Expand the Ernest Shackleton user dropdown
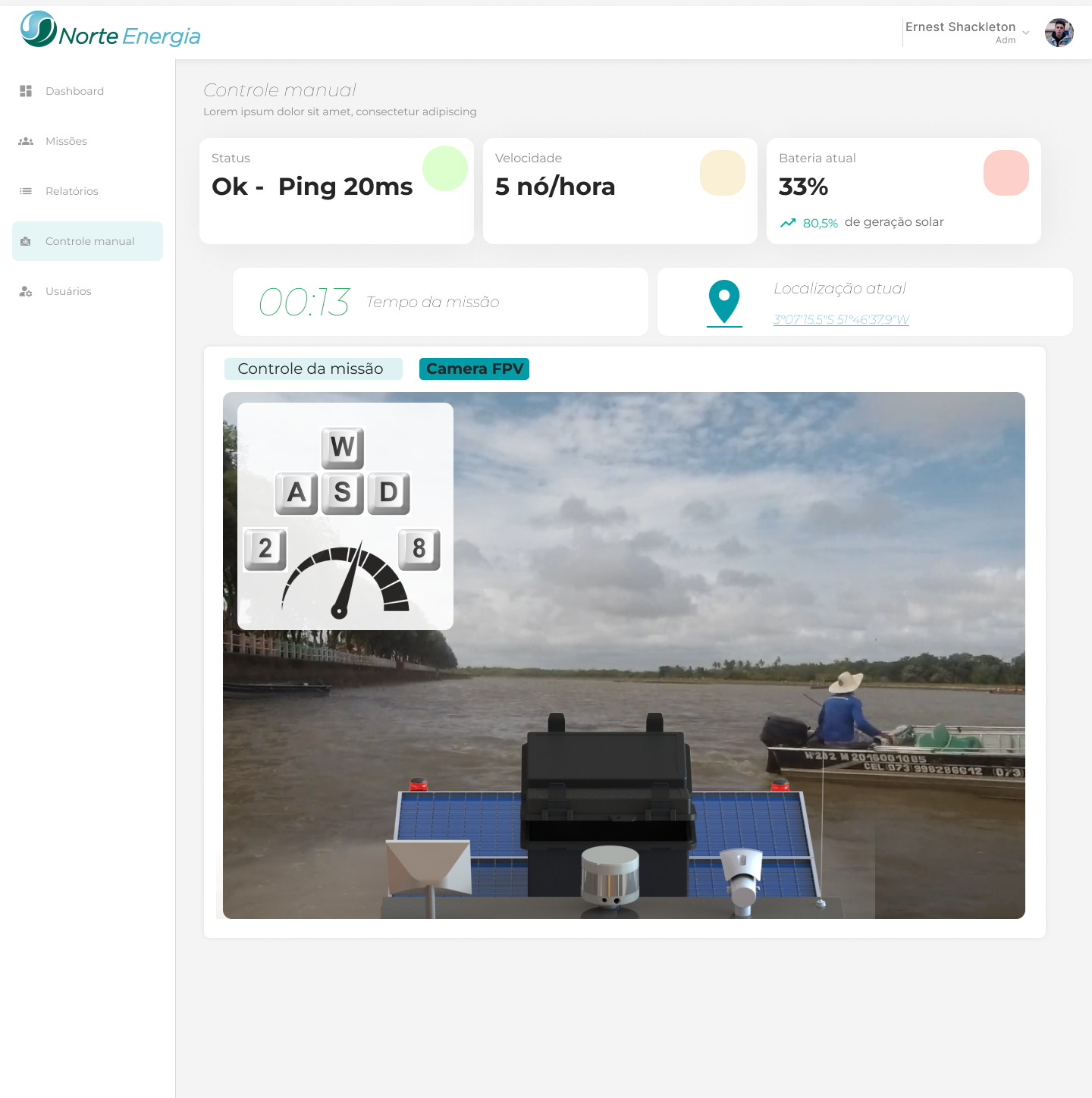Screen dimensions: 1092x1098 pos(1025,33)
